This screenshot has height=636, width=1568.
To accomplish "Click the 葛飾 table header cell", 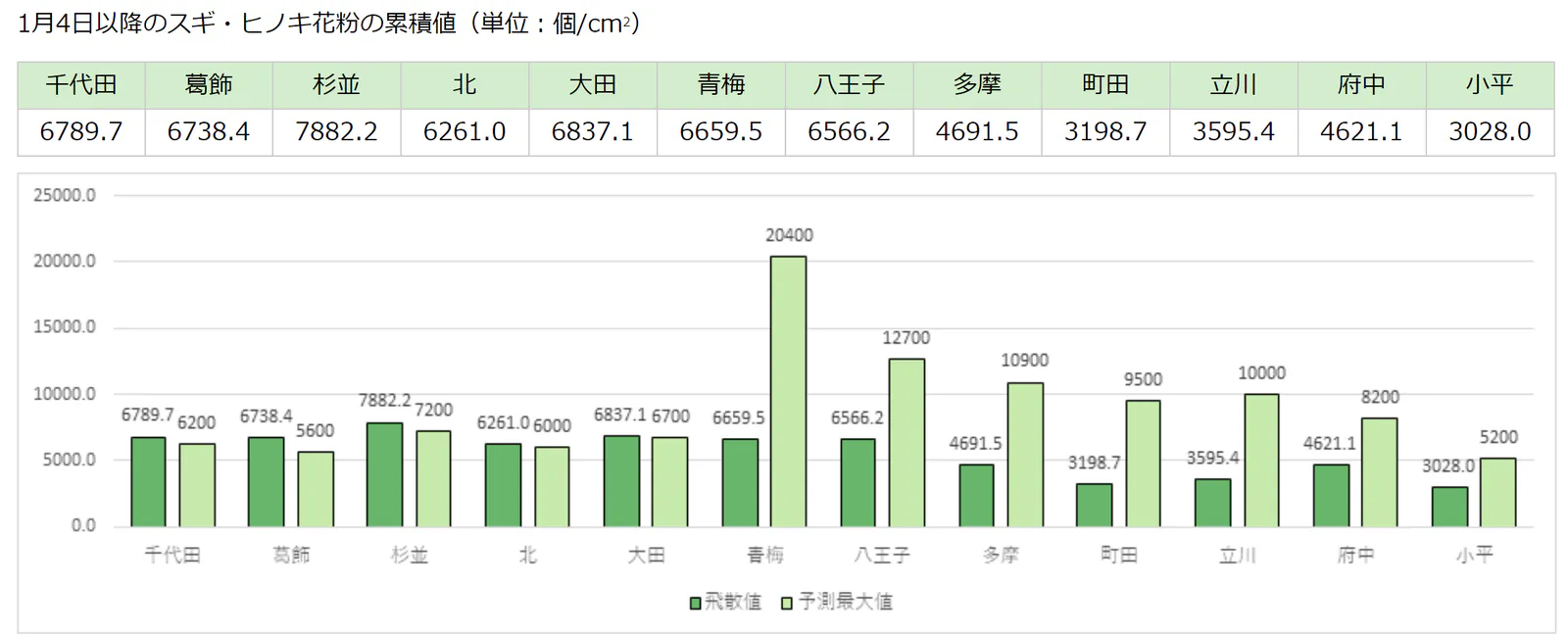I will [209, 85].
